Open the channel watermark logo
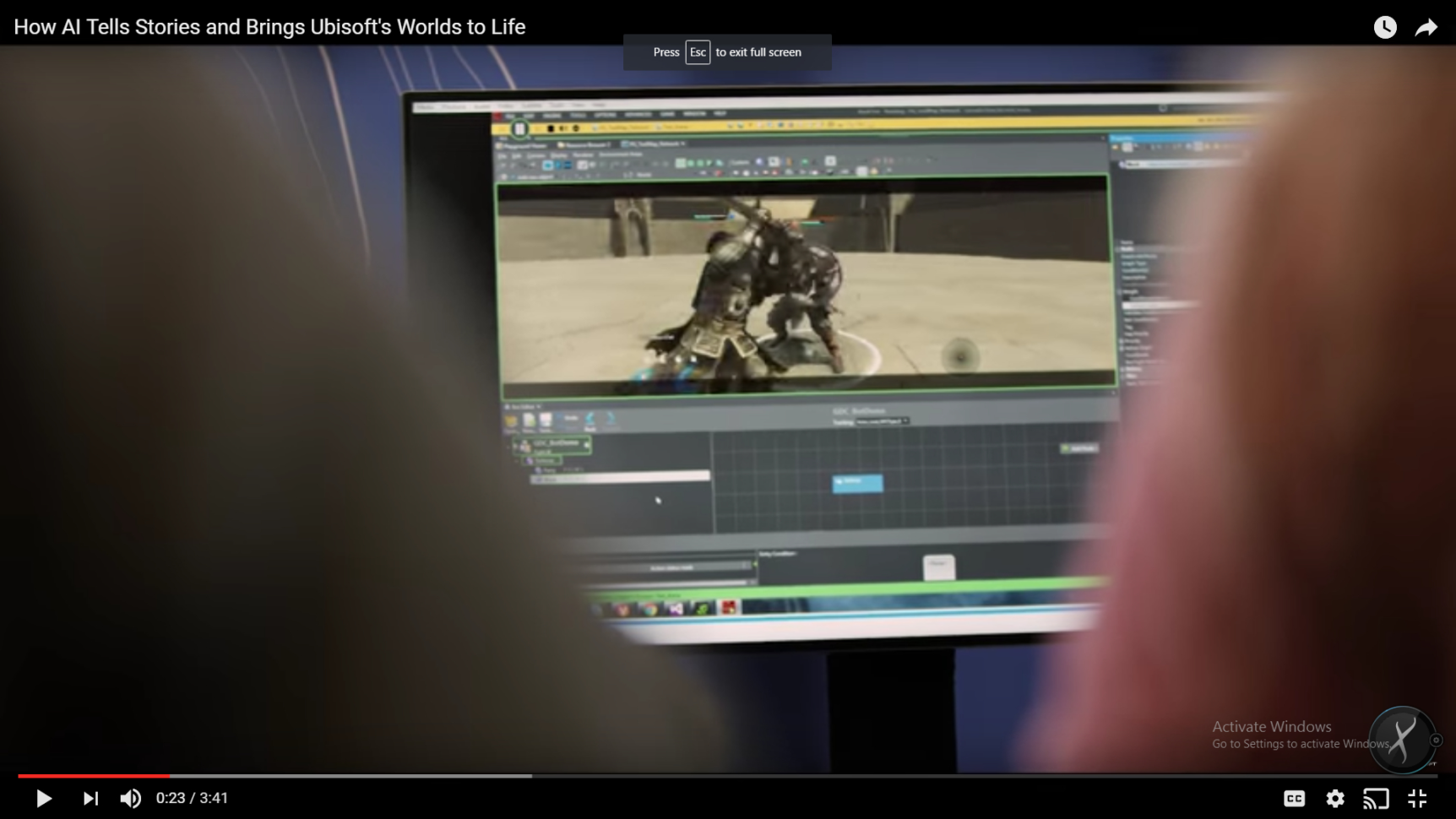Image resolution: width=1456 pixels, height=819 pixels. click(x=1402, y=740)
